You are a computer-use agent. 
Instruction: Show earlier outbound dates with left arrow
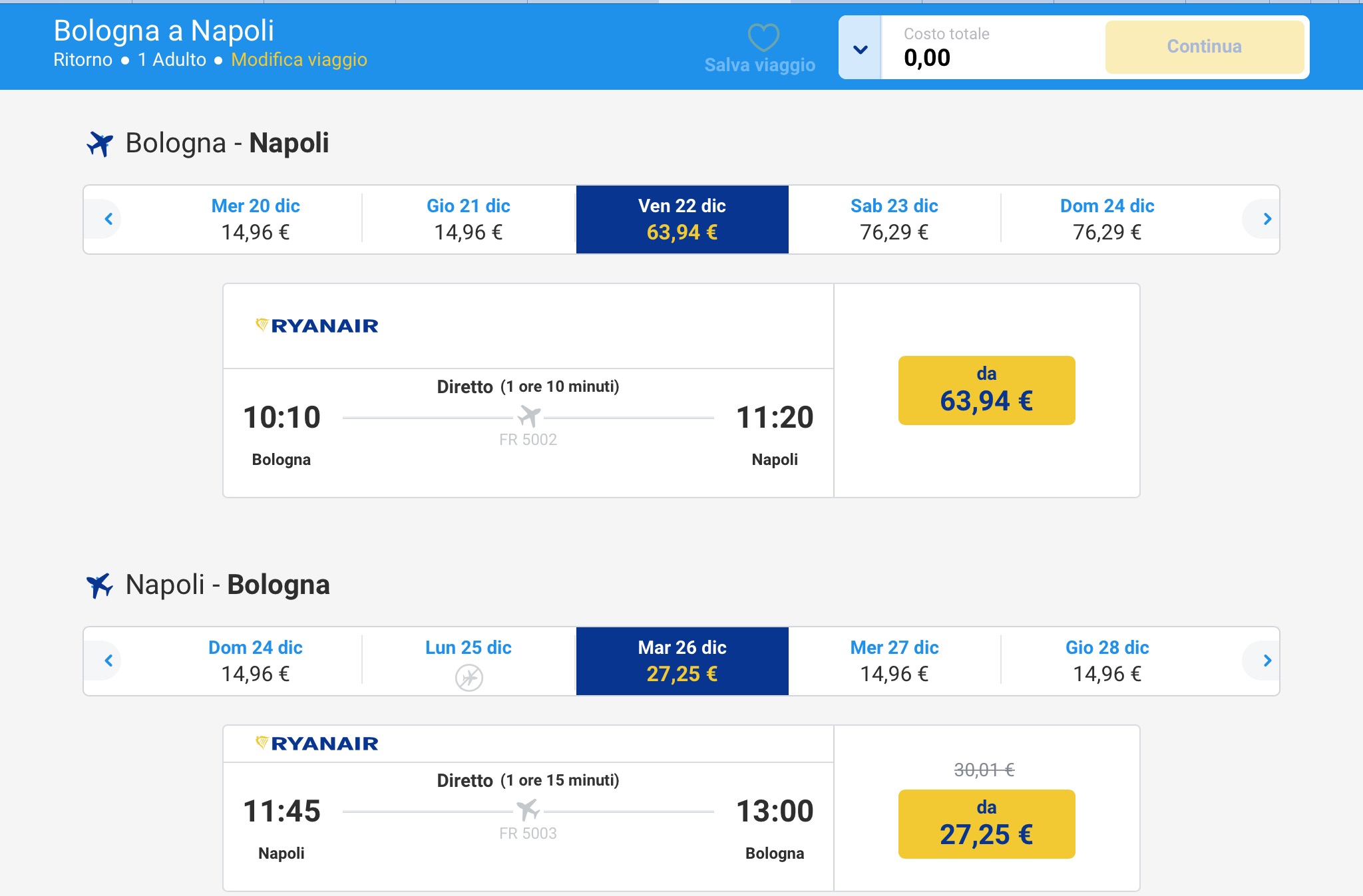click(x=108, y=219)
